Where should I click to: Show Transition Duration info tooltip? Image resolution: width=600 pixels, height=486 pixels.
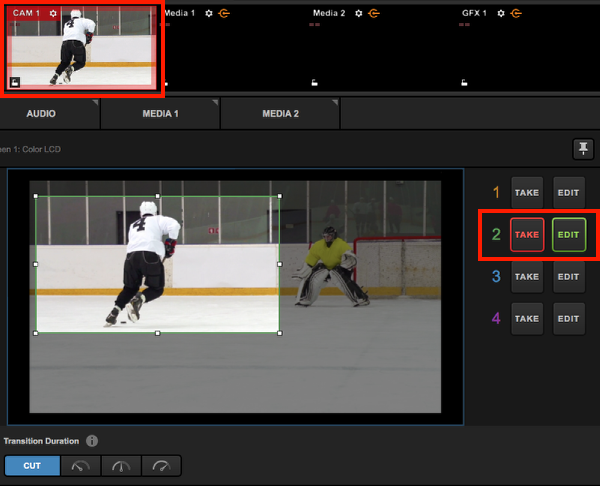[x=92, y=441]
